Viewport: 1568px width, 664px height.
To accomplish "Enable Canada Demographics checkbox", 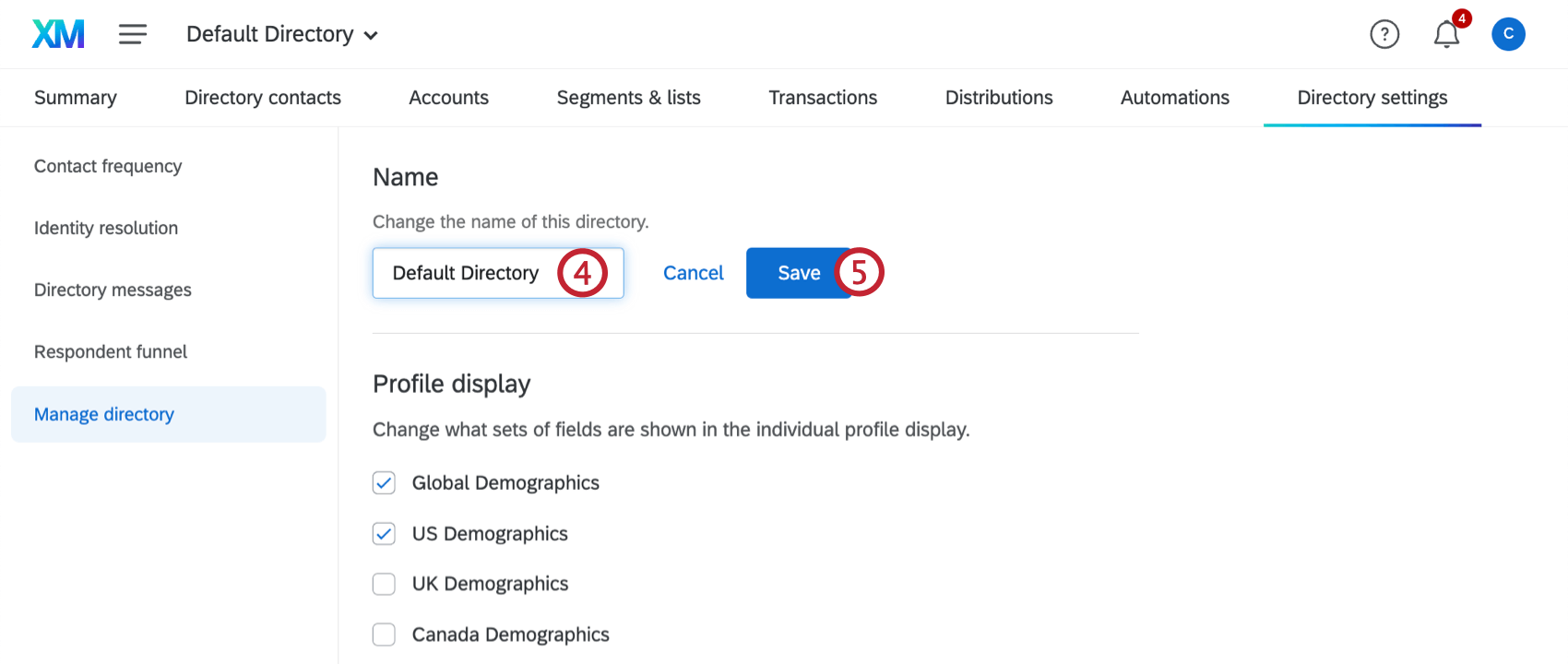I will tap(384, 634).
